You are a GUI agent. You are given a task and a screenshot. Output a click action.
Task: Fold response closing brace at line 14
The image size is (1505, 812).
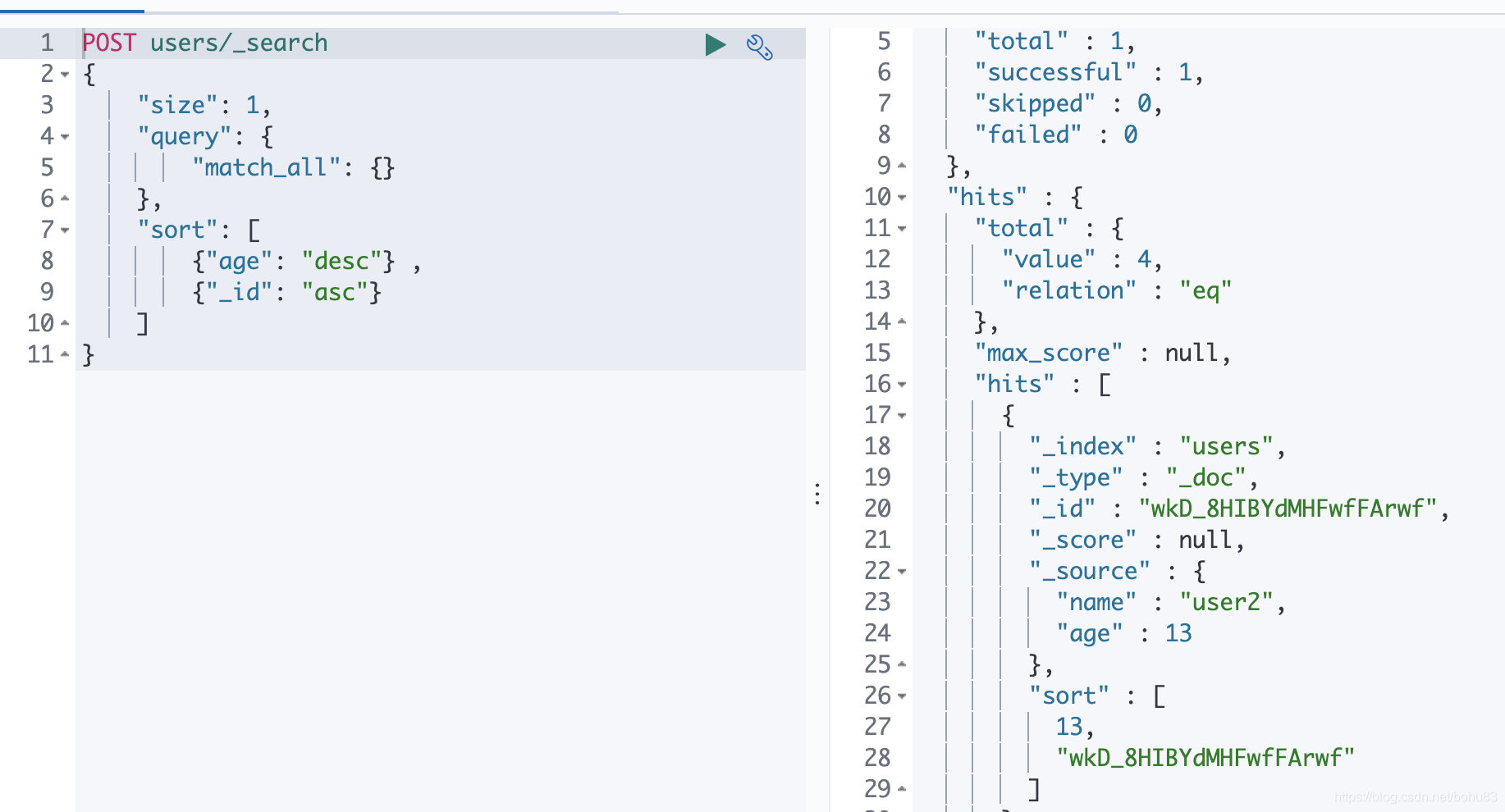[x=902, y=322]
